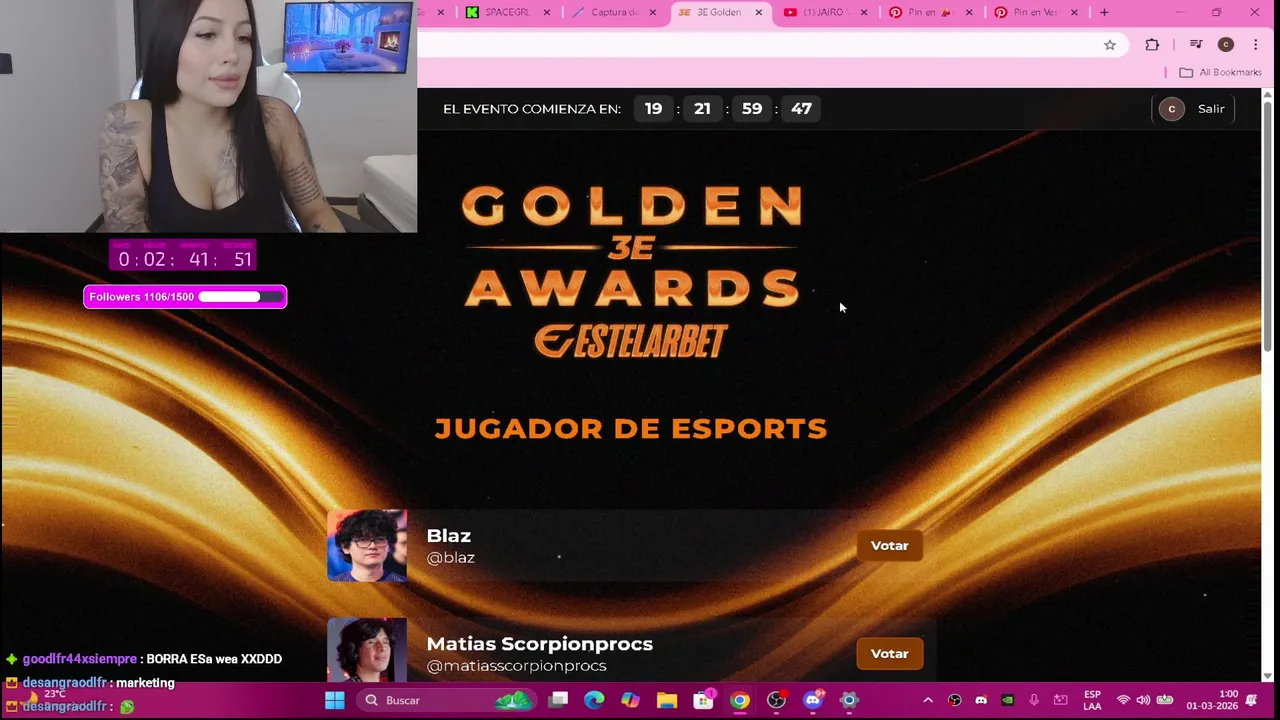Open Blaz's profile photo
The width and height of the screenshot is (1280, 720).
pyautogui.click(x=367, y=545)
